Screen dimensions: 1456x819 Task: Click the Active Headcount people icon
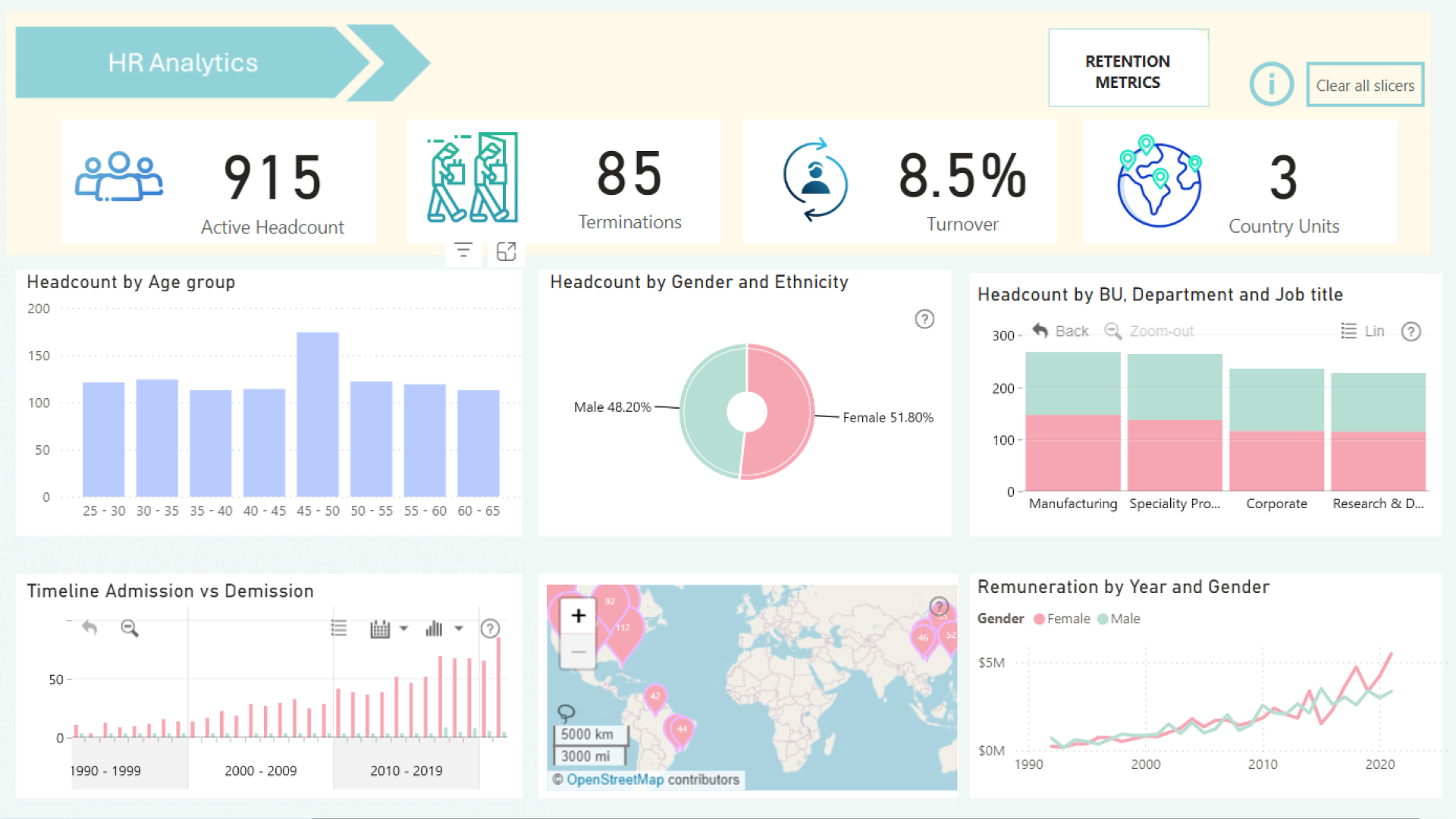coord(119,177)
